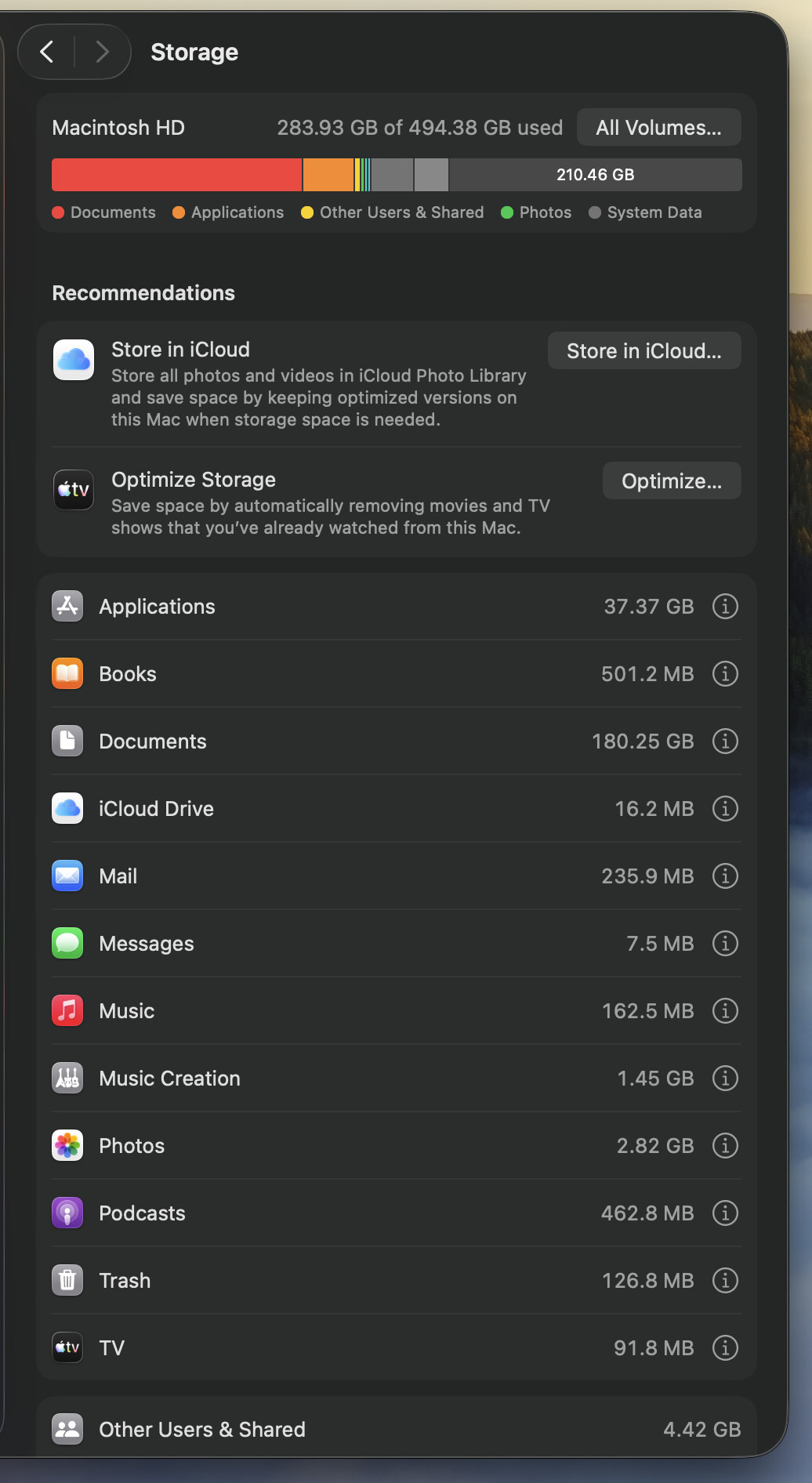Viewport: 812px width, 1483px height.
Task: Click the back navigation arrow
Action: pos(47,52)
